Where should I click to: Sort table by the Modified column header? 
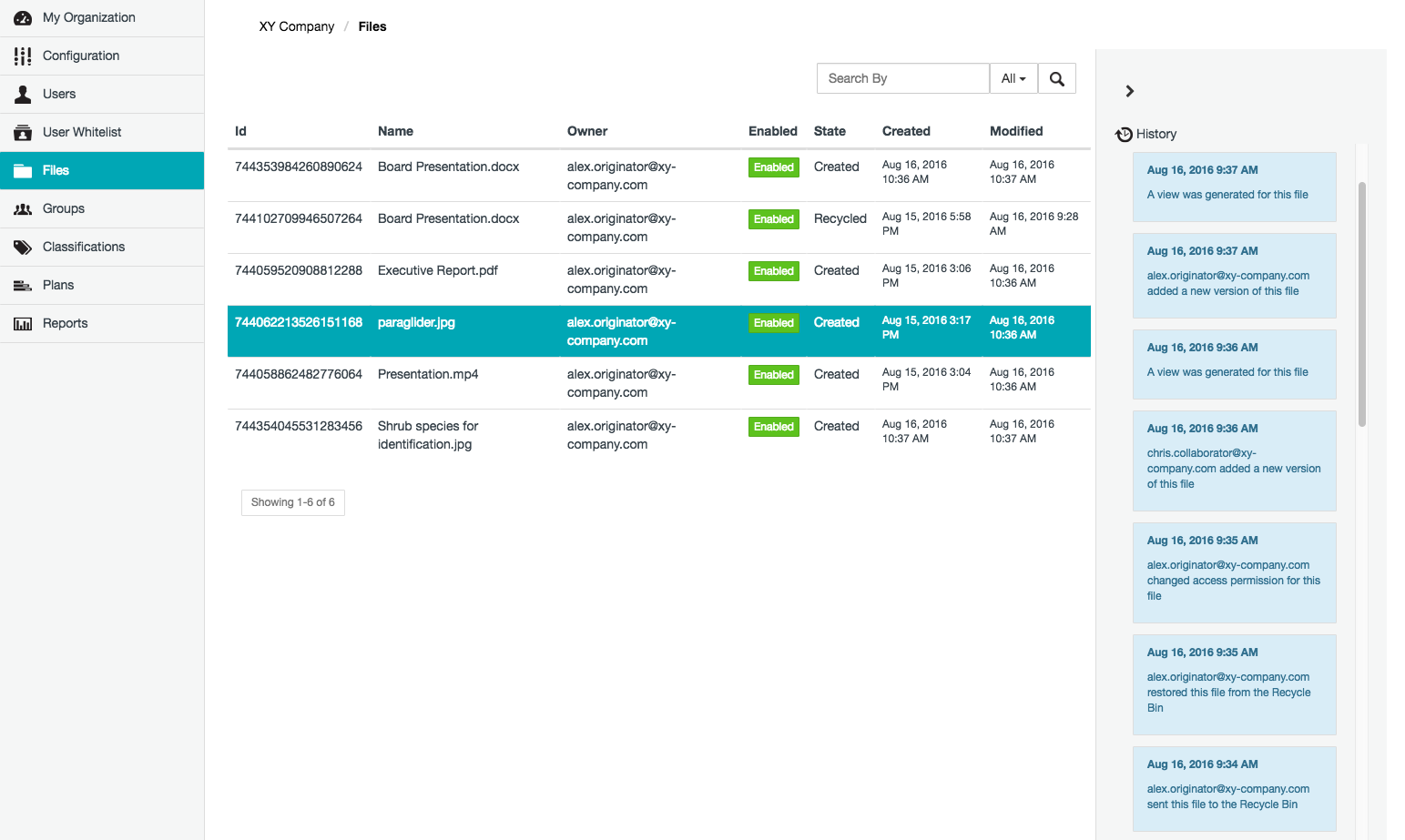click(x=1016, y=131)
